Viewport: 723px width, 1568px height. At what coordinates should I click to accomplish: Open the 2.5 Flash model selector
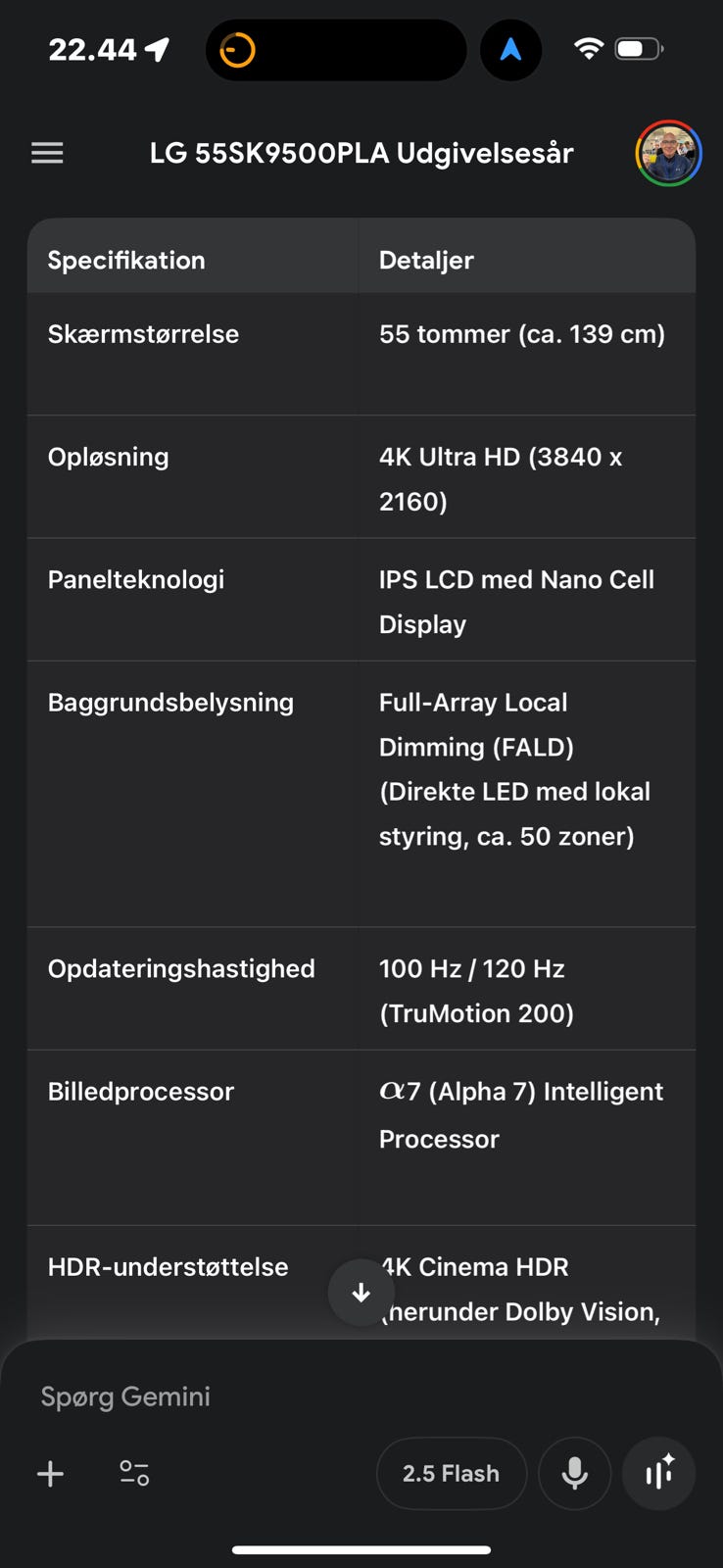click(451, 1473)
